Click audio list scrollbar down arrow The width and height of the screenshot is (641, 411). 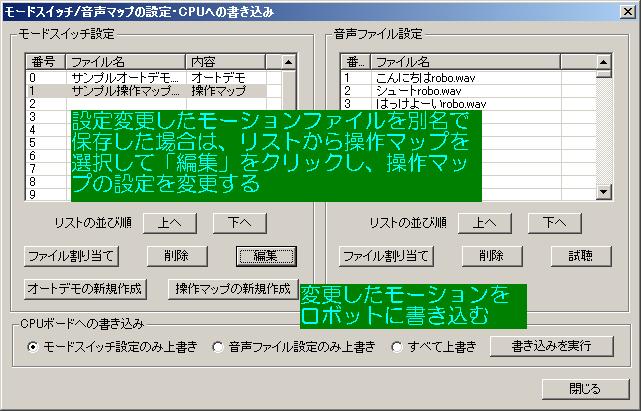click(603, 191)
